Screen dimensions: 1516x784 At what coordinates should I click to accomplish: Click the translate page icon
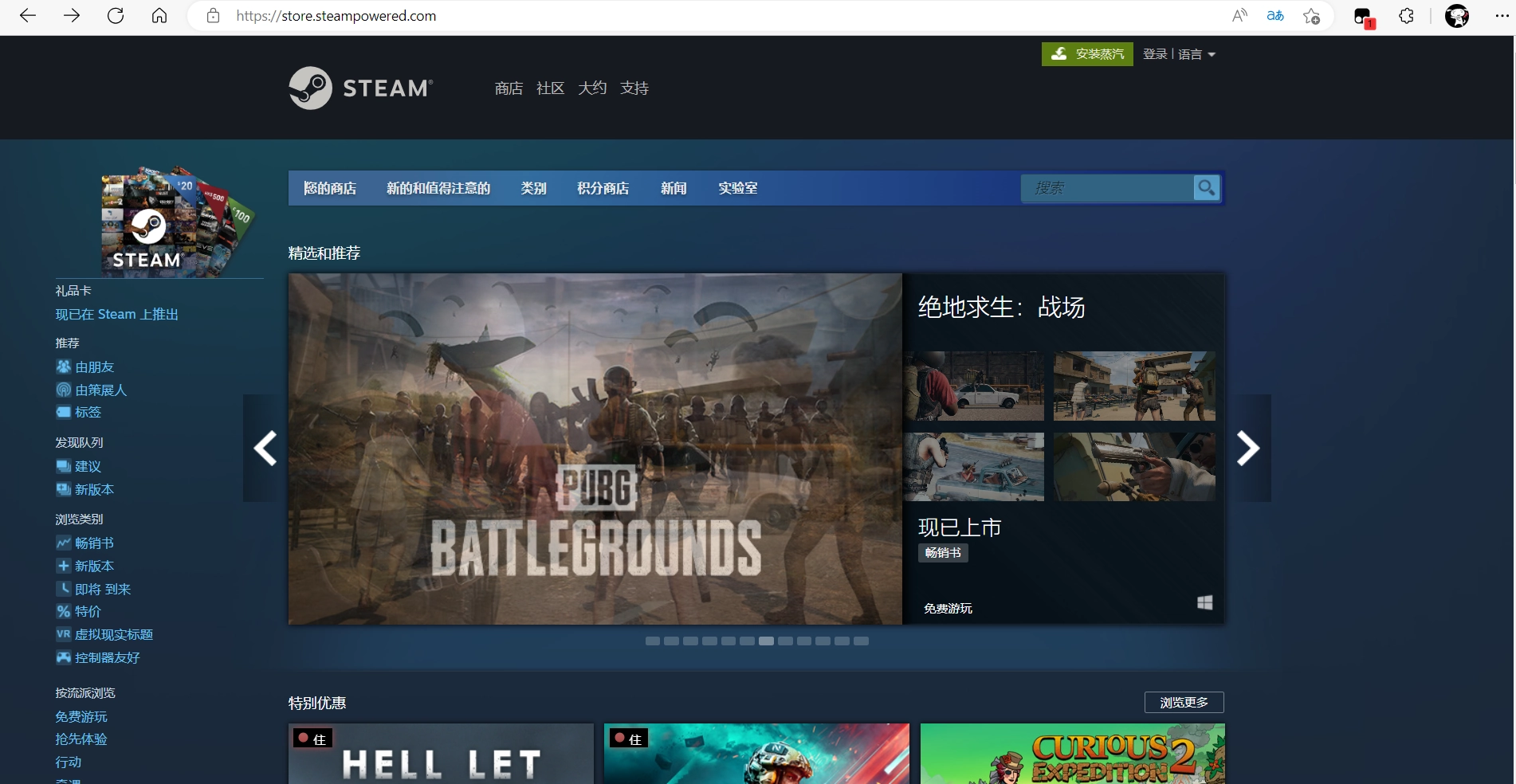tap(1275, 16)
